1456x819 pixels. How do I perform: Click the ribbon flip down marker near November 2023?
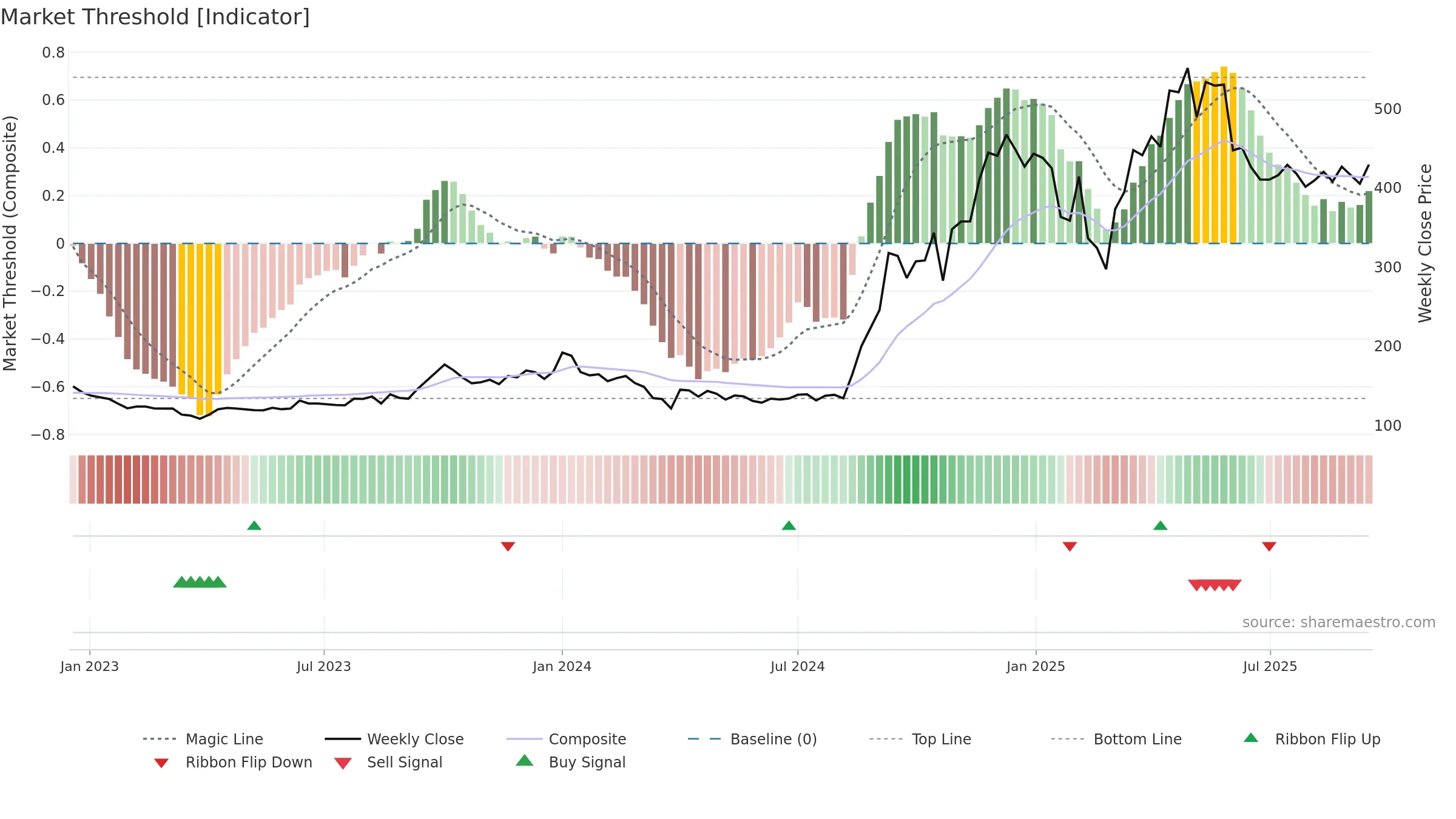(x=508, y=547)
